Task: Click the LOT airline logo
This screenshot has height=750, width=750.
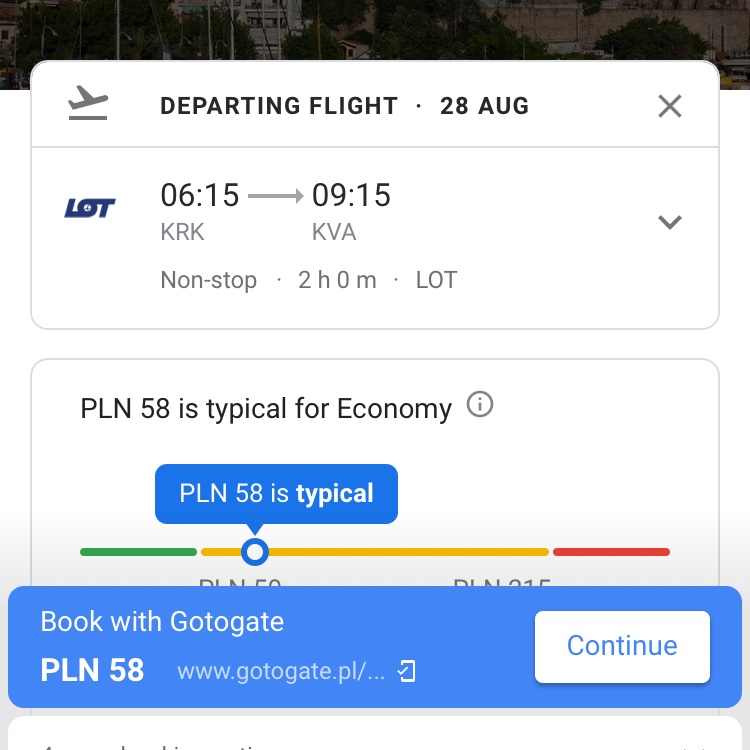Action: [x=90, y=208]
